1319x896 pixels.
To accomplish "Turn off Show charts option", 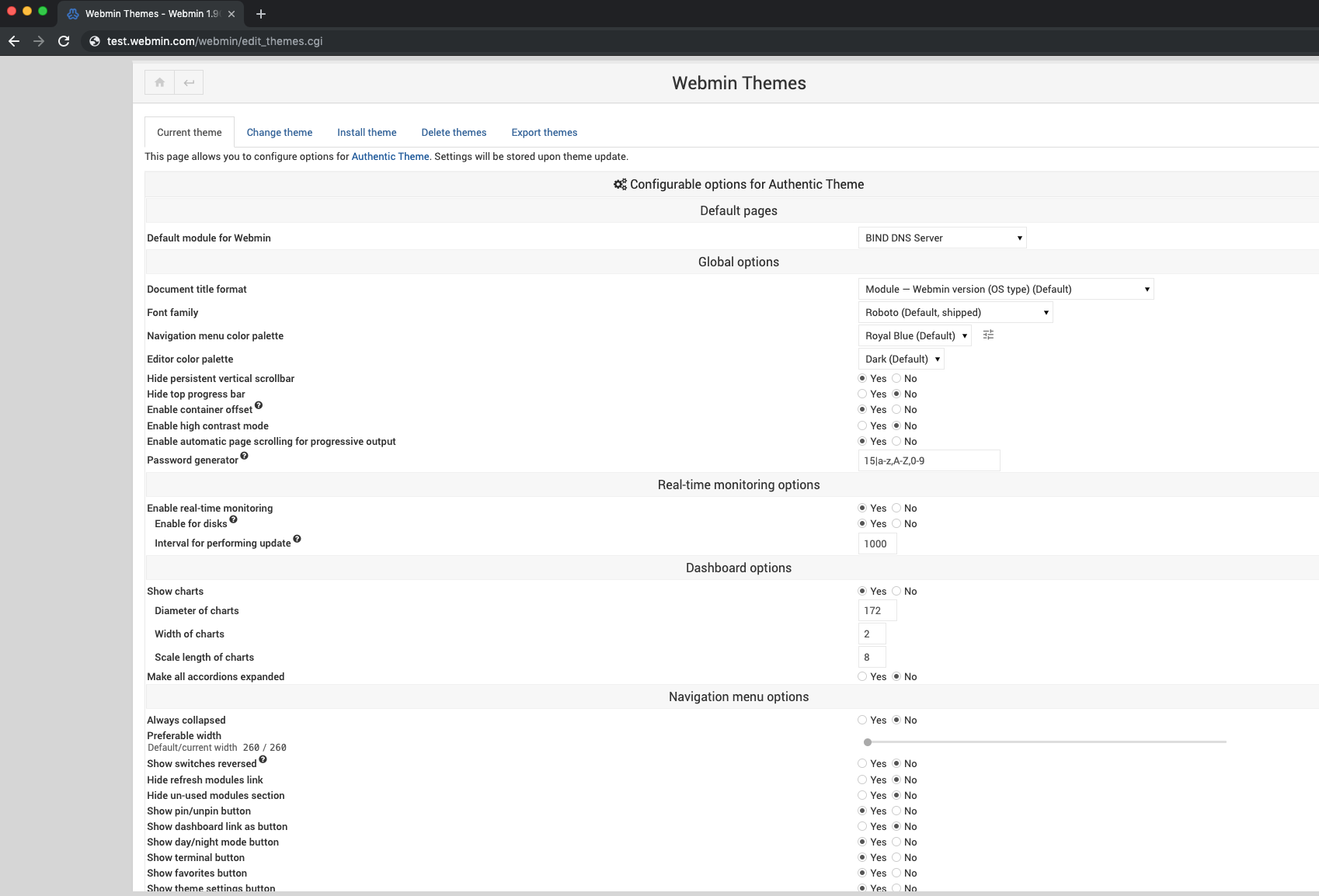I will [895, 591].
